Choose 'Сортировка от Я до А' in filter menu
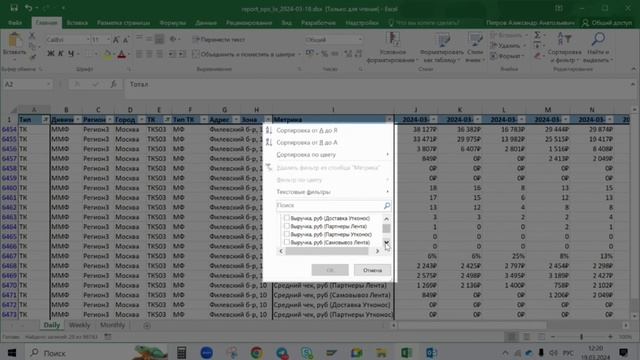The image size is (640, 360). 307,142
